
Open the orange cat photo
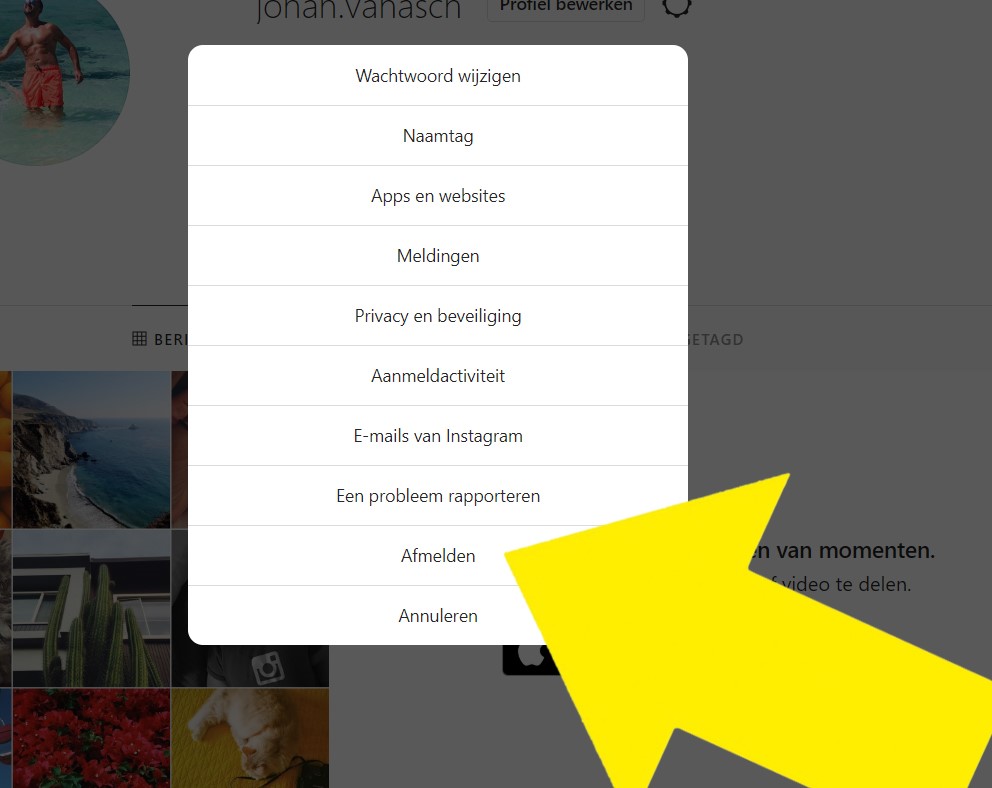[250, 738]
